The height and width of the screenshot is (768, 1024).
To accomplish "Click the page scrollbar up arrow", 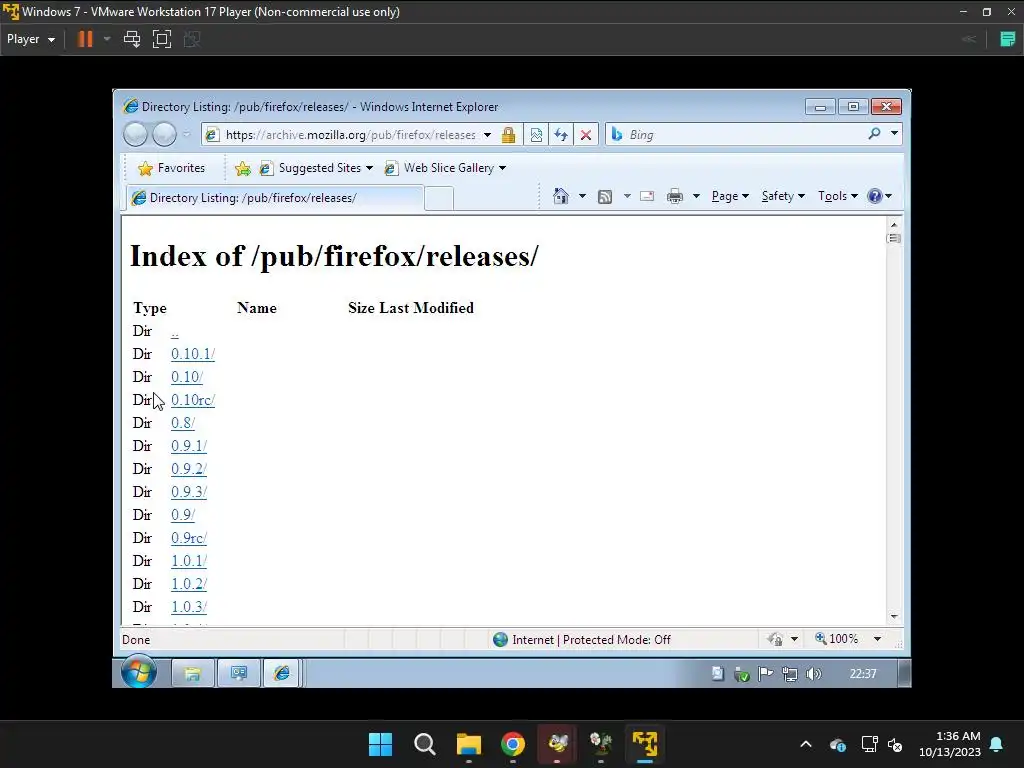I will point(894,224).
